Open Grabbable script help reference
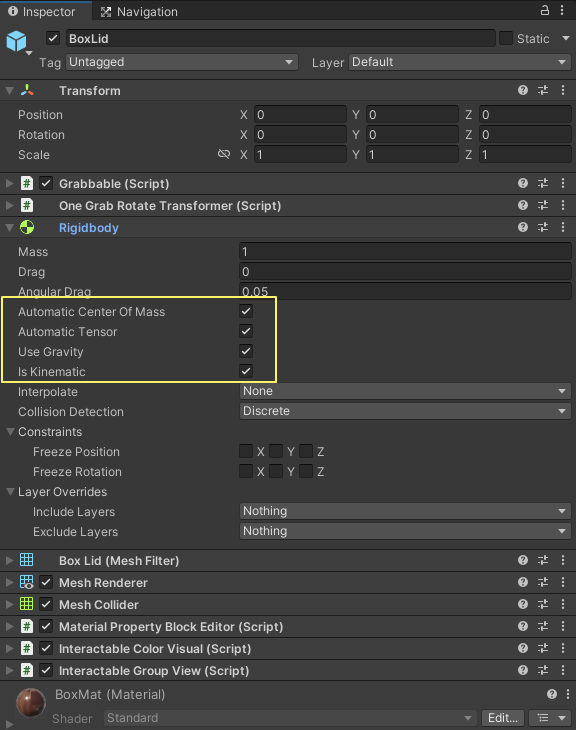 pos(523,183)
